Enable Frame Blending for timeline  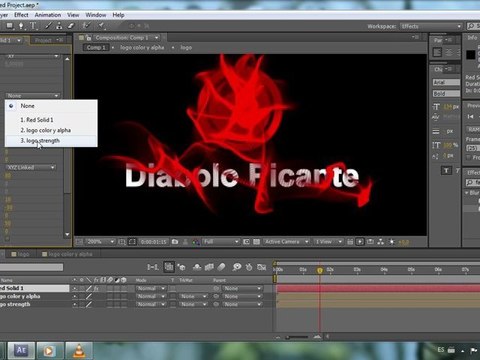pyautogui.click(x=209, y=267)
